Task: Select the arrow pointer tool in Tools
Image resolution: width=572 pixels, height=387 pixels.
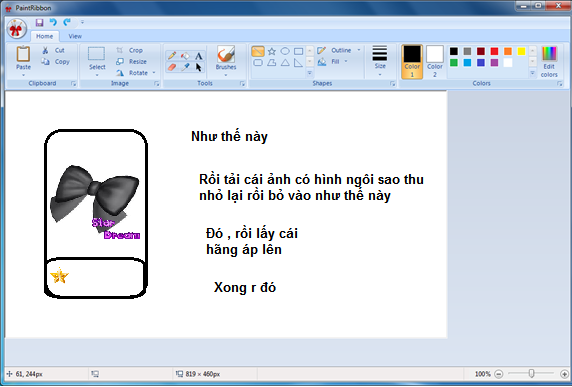Action: click(198, 67)
